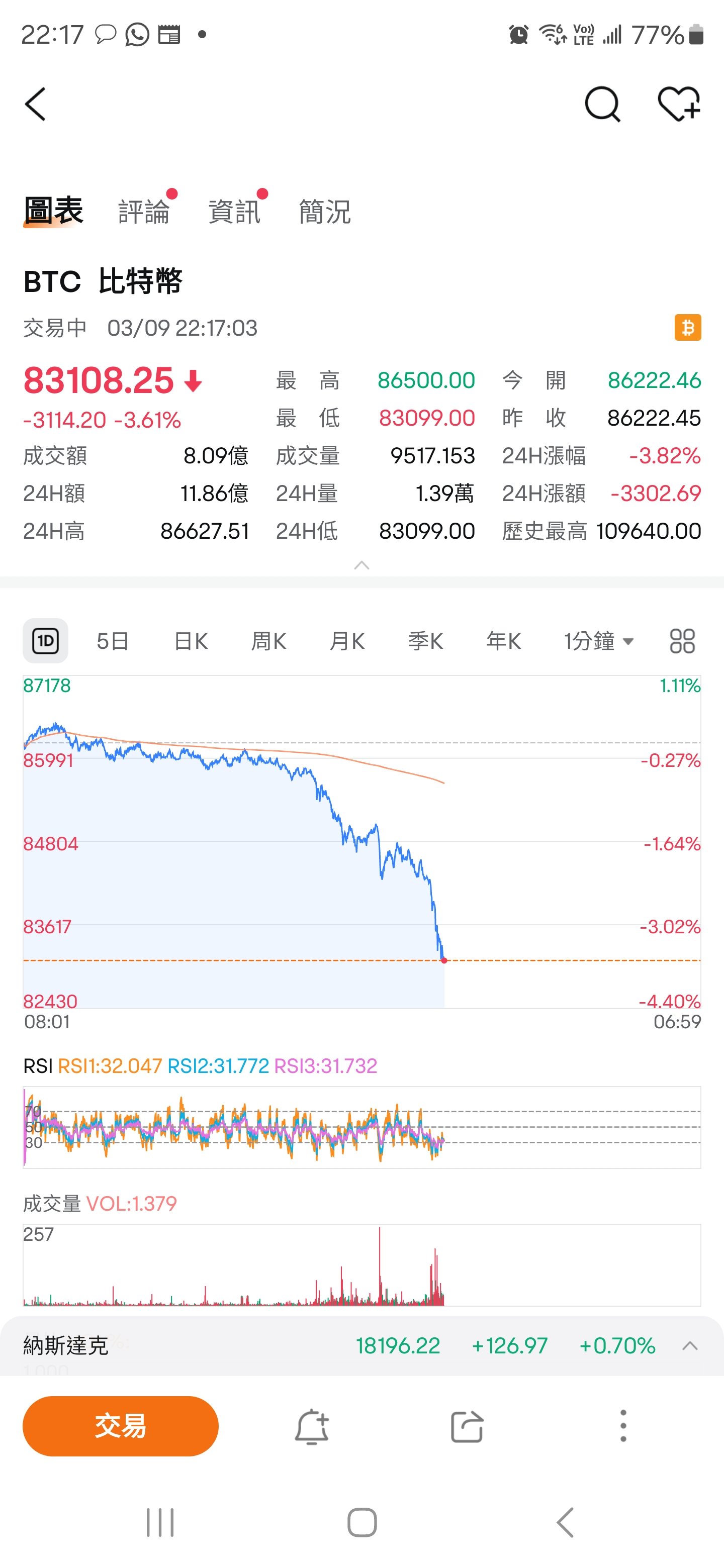Open the 簡況 tab
The height and width of the screenshot is (1568, 724).
coord(325,212)
